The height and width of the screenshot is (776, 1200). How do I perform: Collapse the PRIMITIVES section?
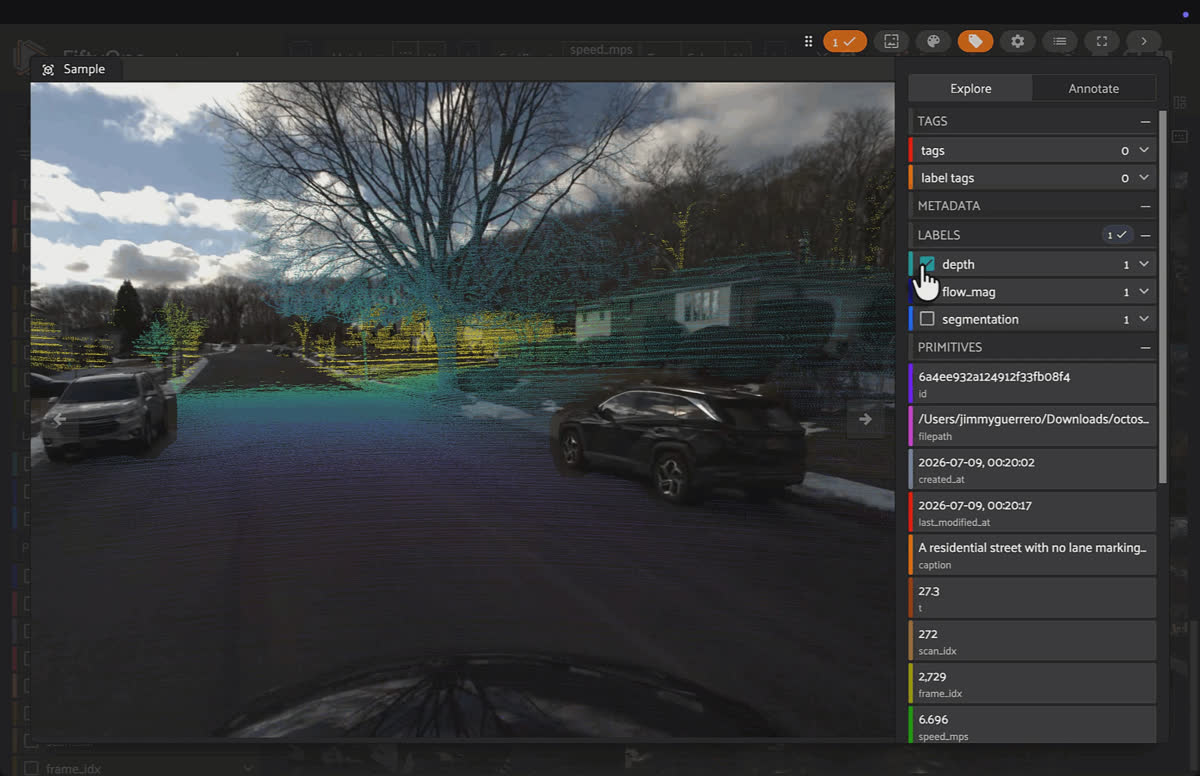tap(1145, 347)
